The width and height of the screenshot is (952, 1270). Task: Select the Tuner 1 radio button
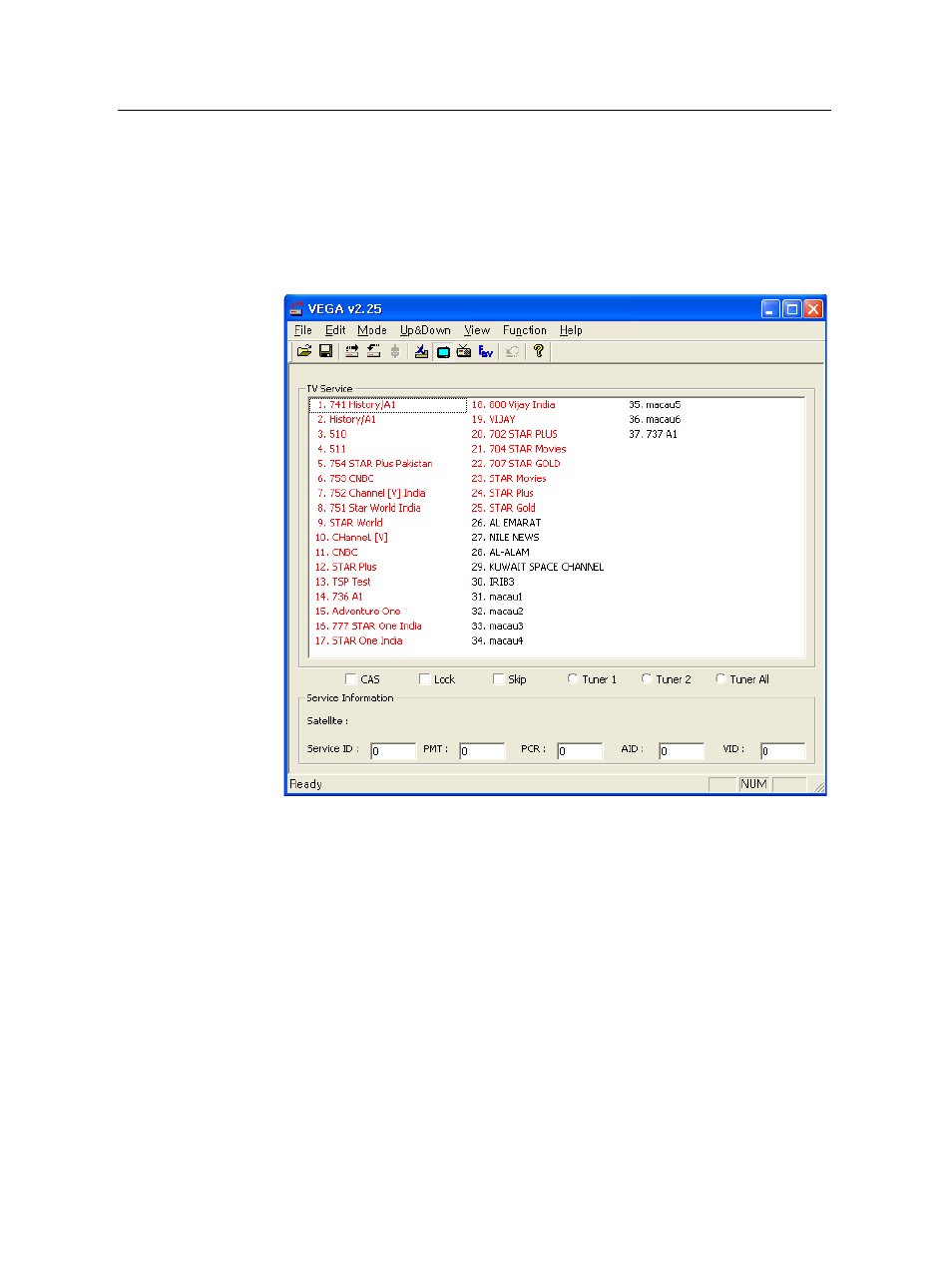point(573,678)
